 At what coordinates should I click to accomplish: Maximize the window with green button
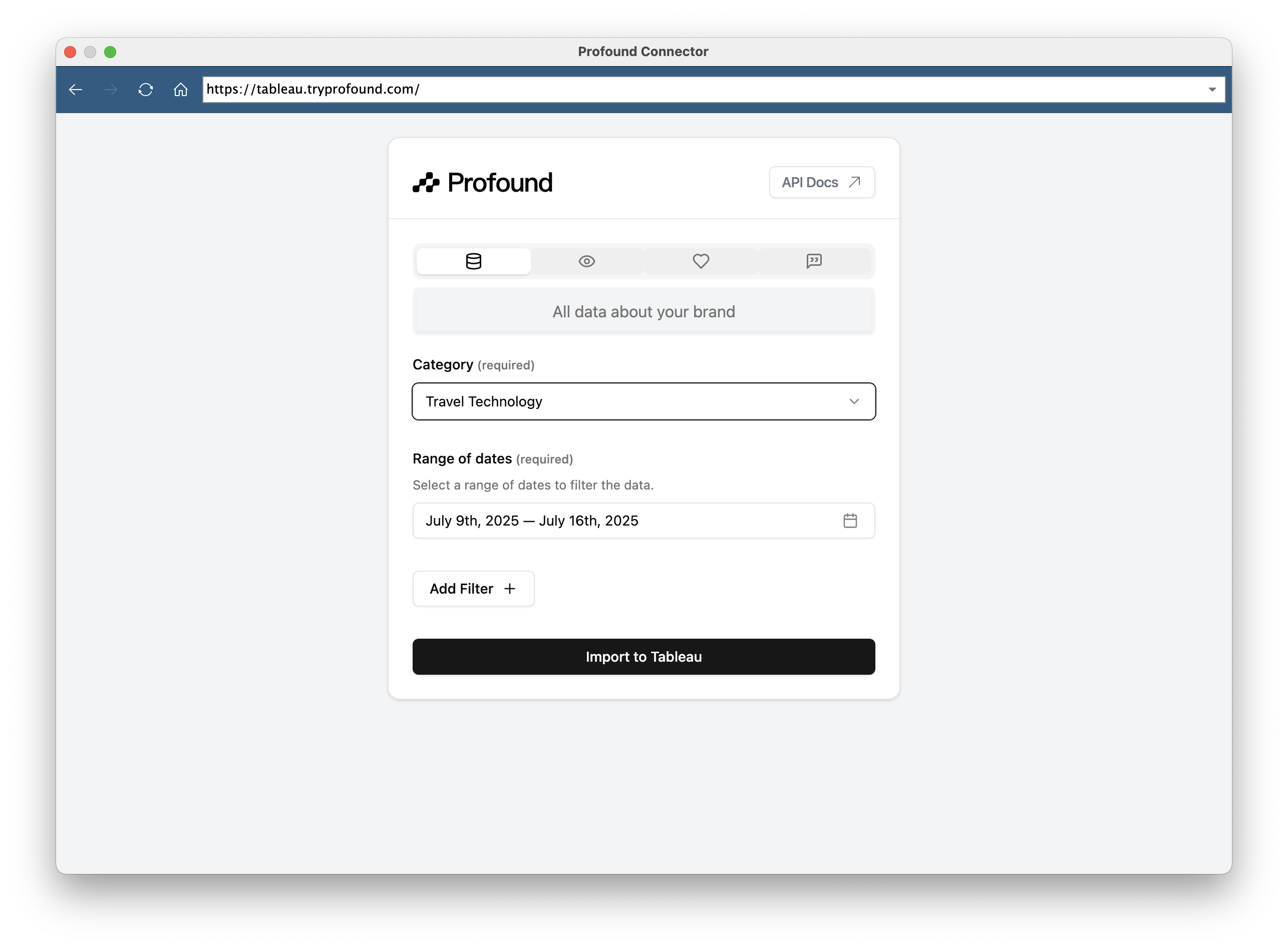(110, 52)
